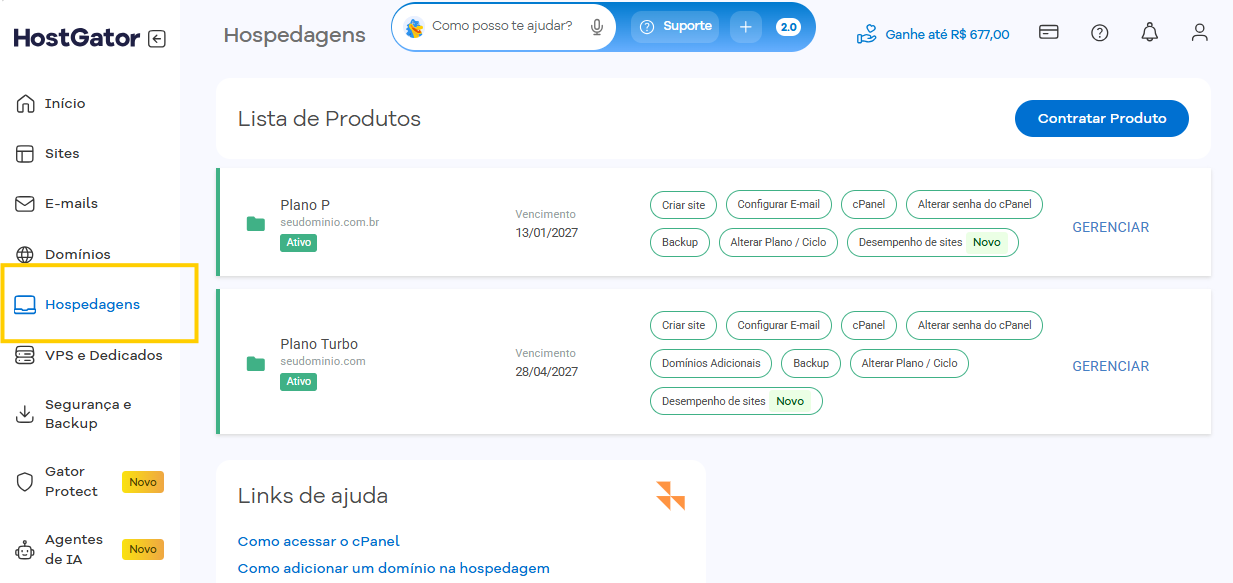
Task: Open Como acessar o cPanel link
Action: point(318,541)
